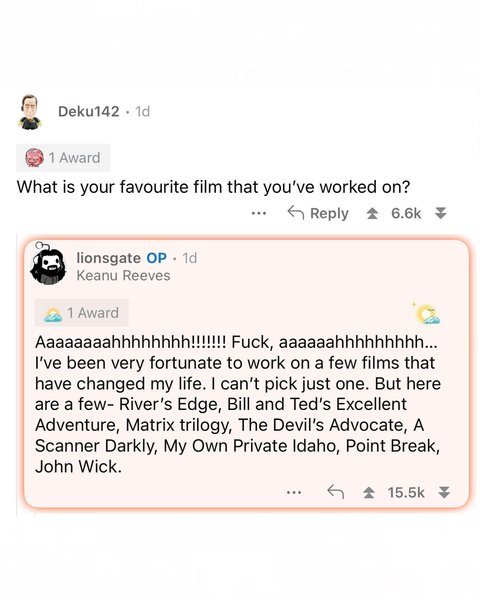The width and height of the screenshot is (480, 600).
Task: Click the 15.5k vote count
Action: pyautogui.click(x=406, y=492)
